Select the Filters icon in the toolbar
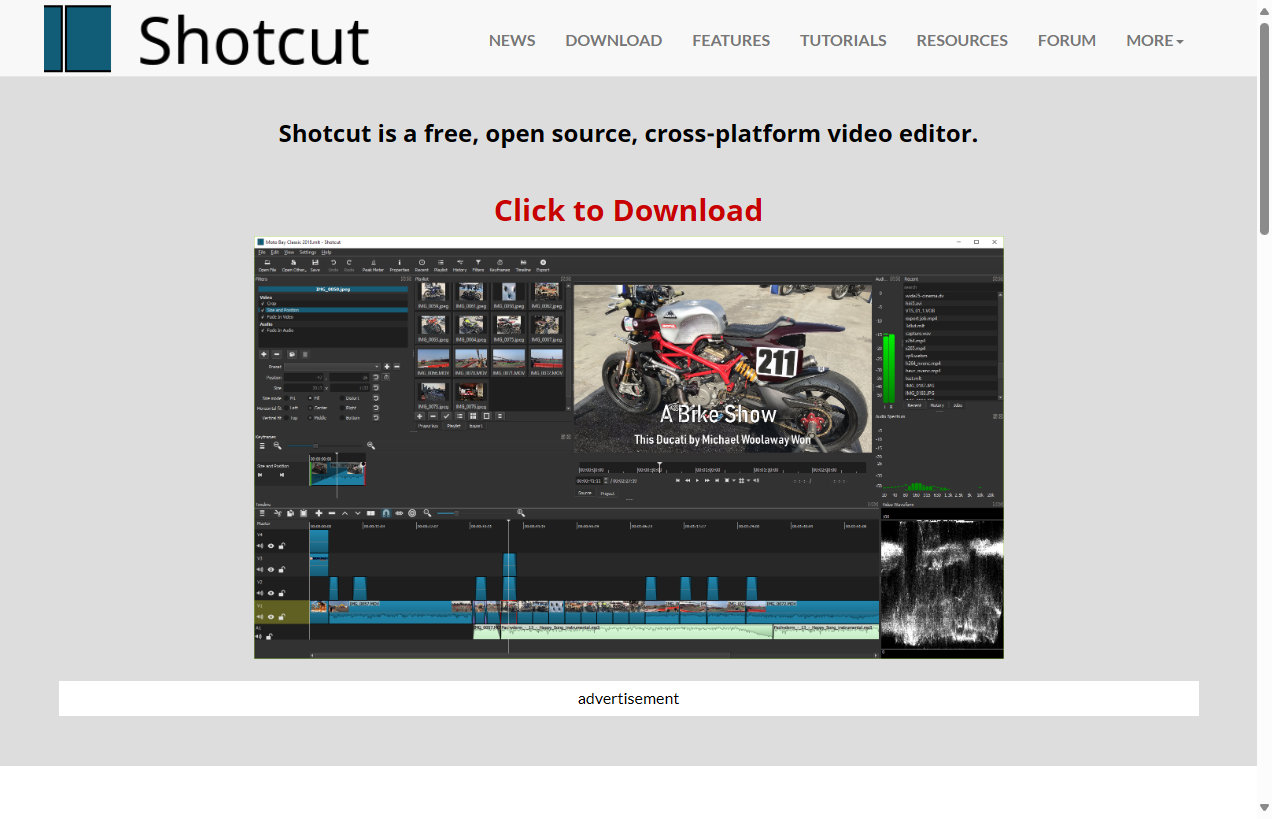The height and width of the screenshot is (819, 1272). pos(478,265)
